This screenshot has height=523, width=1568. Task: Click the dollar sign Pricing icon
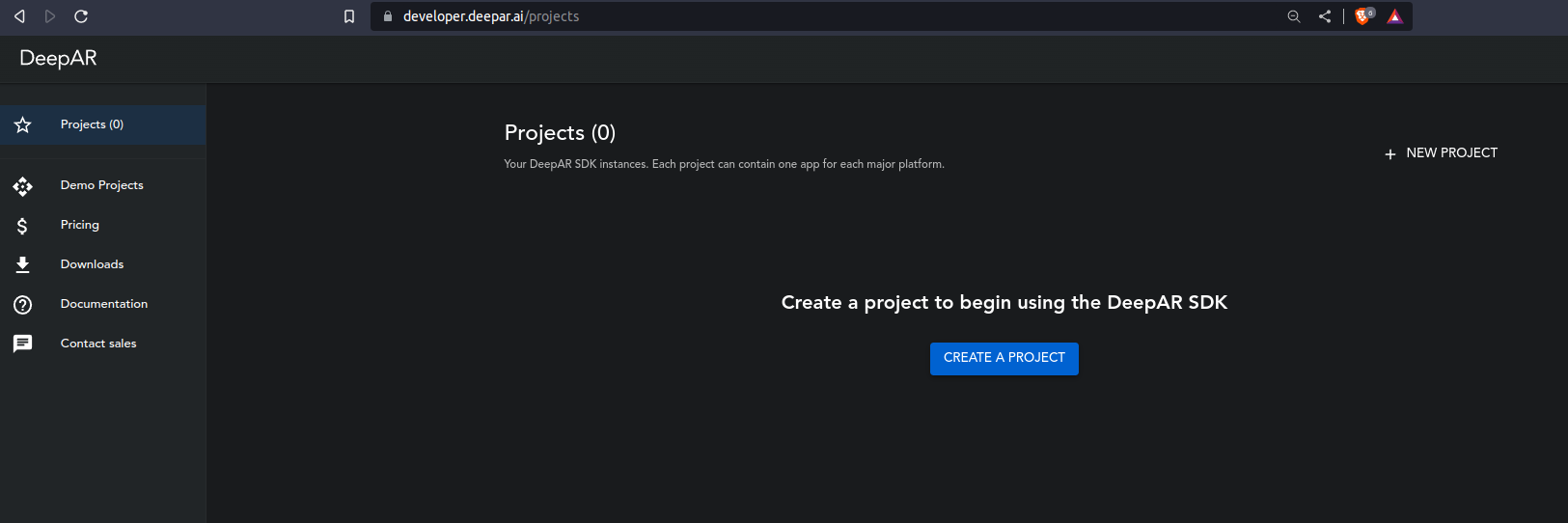pos(23,226)
